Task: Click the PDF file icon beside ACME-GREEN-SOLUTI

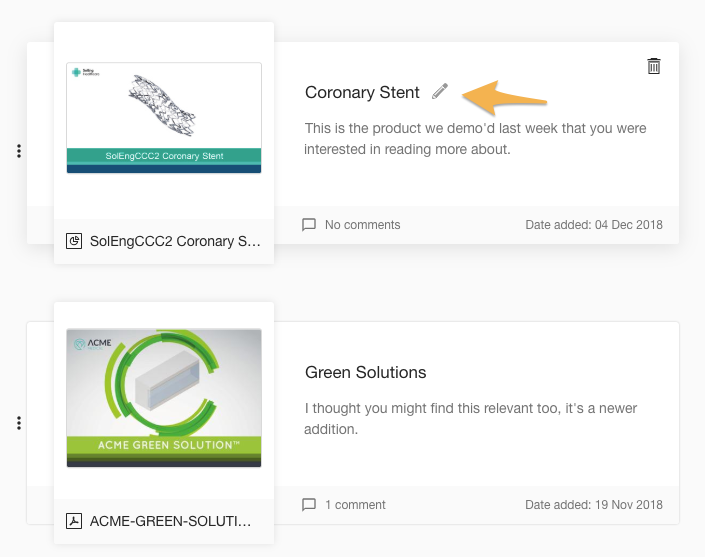Action: click(74, 521)
